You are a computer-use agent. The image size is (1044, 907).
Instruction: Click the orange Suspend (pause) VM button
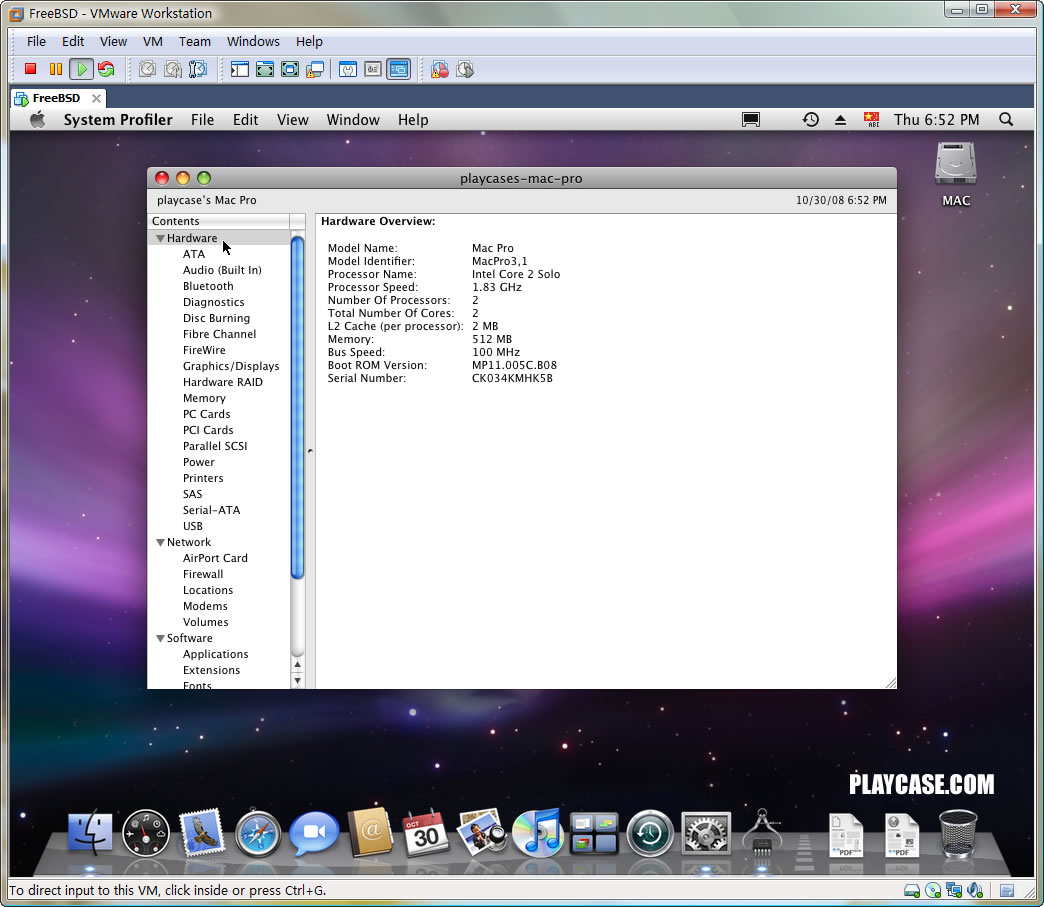tap(56, 69)
